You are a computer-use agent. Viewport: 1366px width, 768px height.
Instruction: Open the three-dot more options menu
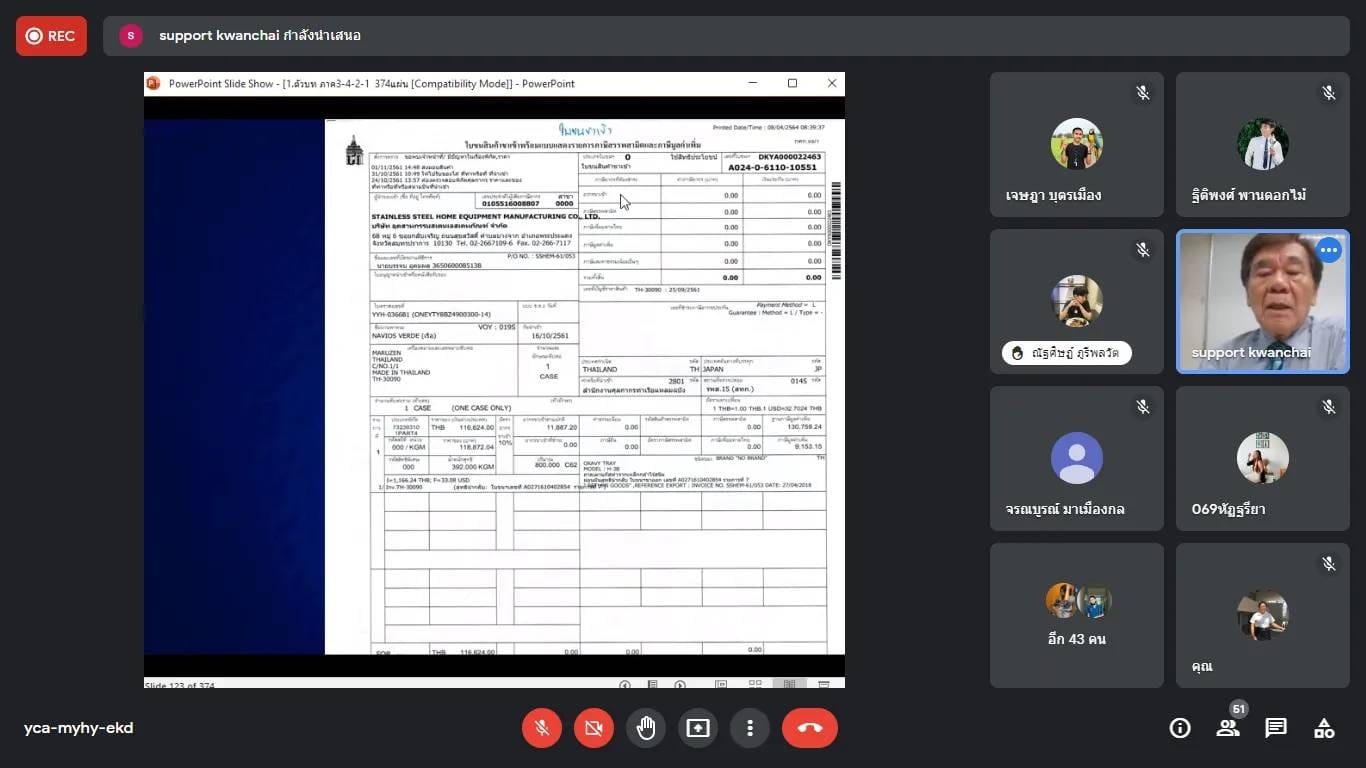(750, 728)
